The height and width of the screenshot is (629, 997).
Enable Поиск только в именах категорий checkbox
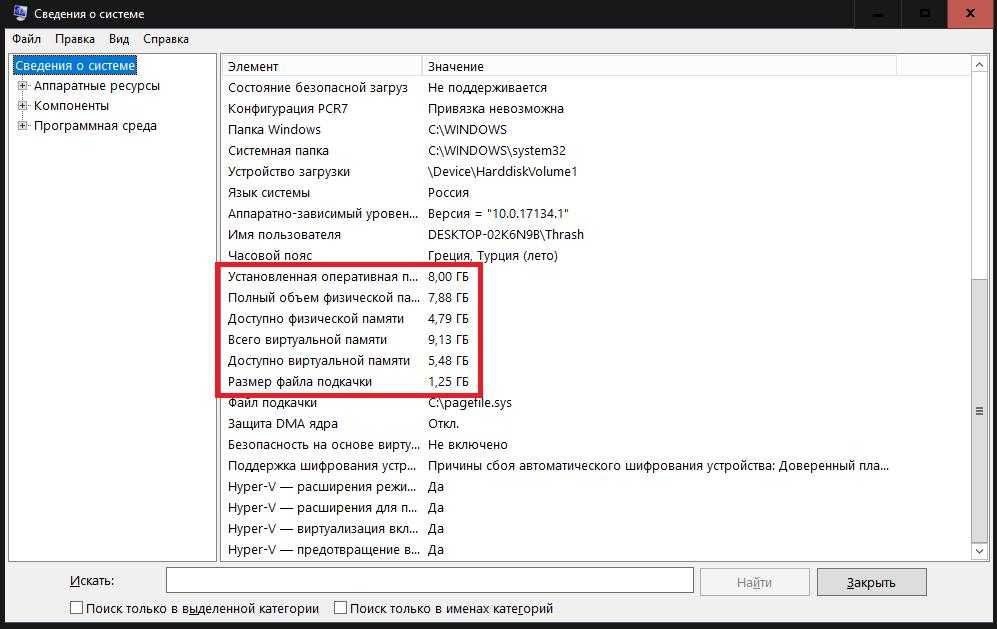coord(340,608)
